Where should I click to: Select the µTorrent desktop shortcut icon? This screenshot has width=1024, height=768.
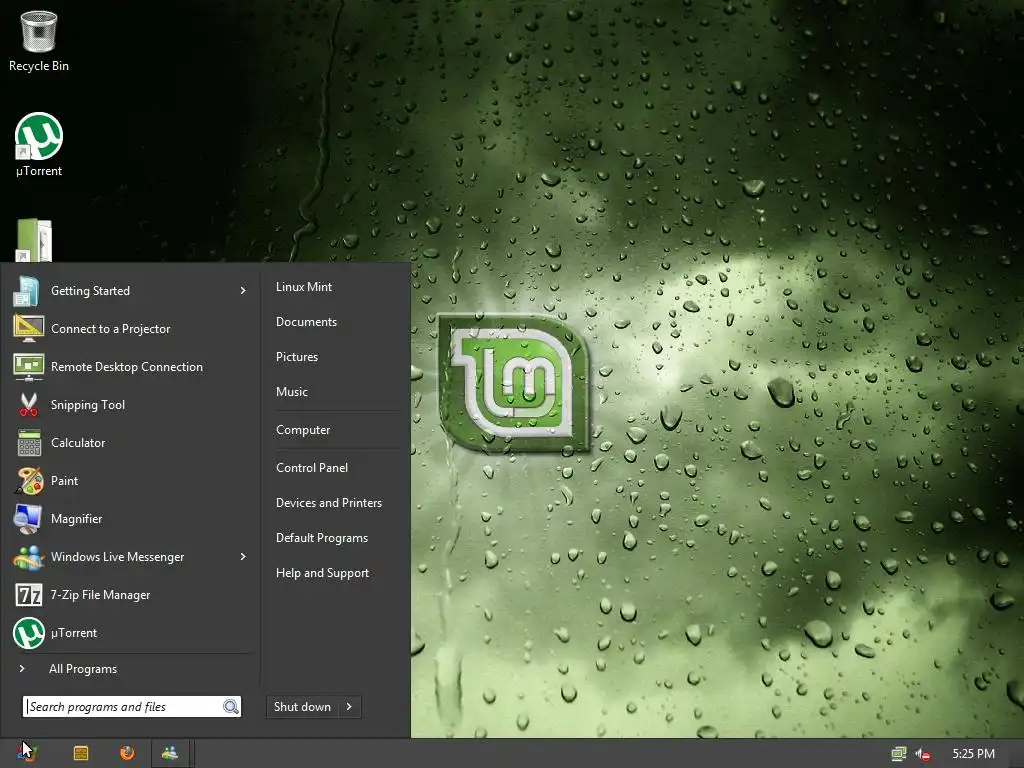39,136
